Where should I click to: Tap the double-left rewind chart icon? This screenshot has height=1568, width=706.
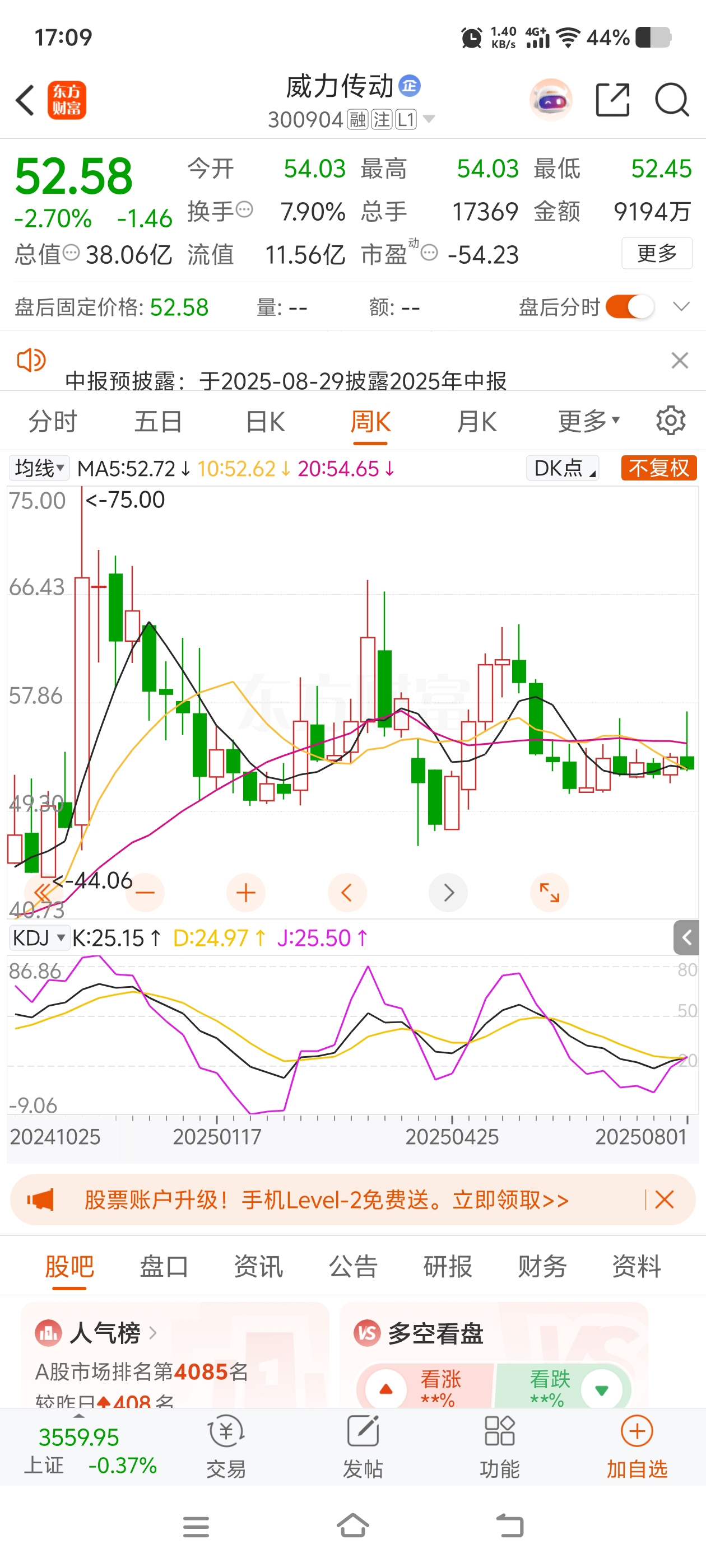pos(43,893)
